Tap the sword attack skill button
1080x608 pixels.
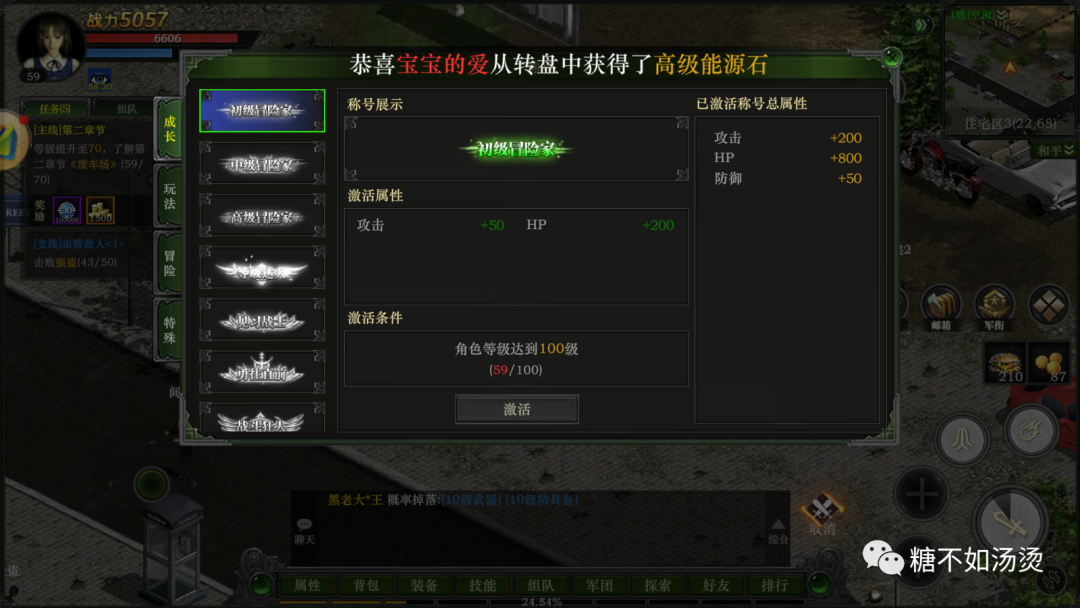(1010, 523)
